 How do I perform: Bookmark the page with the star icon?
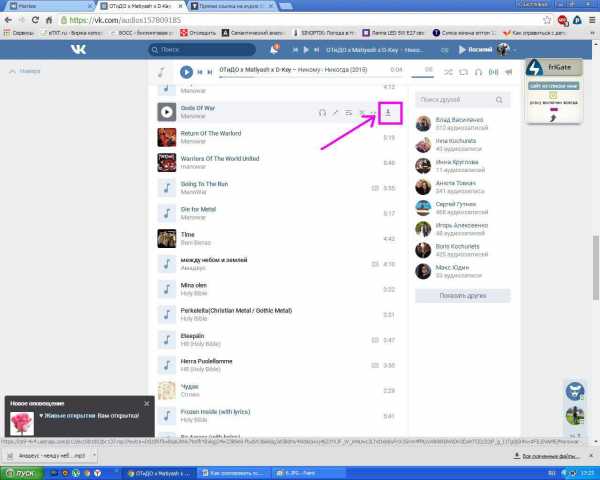click(548, 20)
